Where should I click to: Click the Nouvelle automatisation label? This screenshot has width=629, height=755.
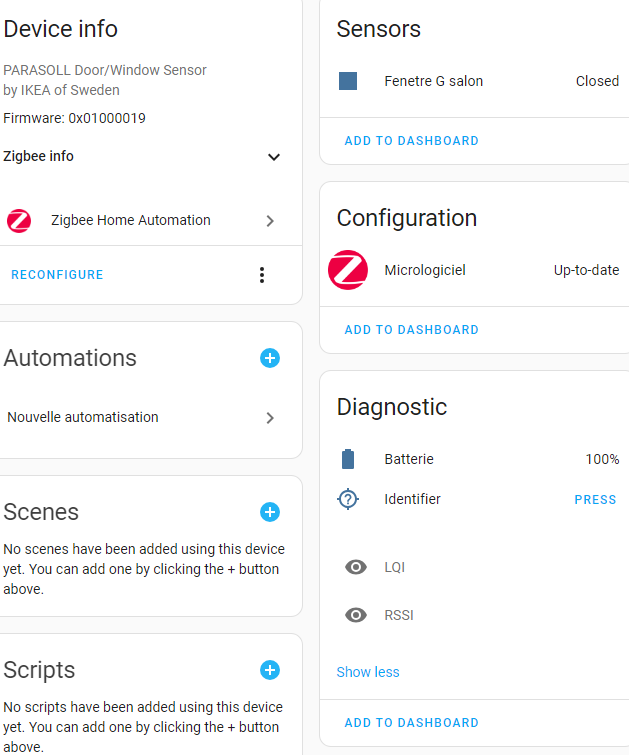82,417
